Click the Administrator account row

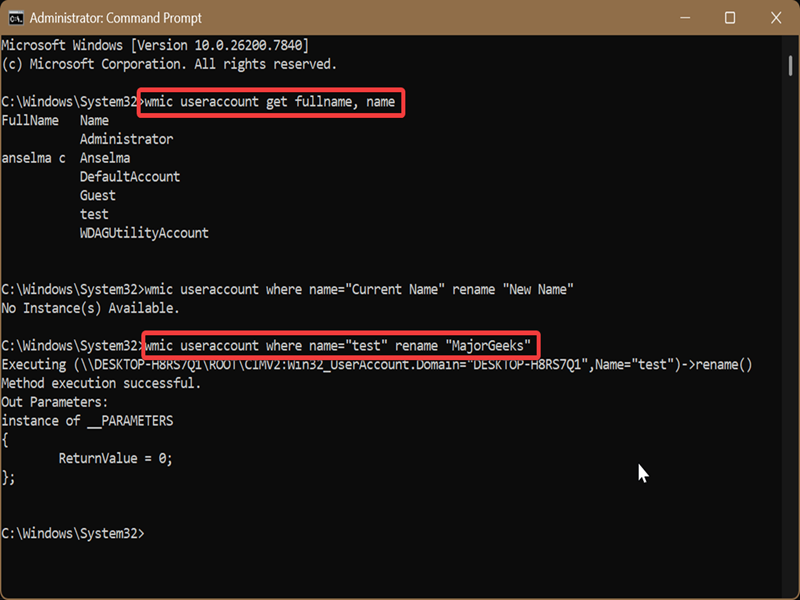[127, 139]
